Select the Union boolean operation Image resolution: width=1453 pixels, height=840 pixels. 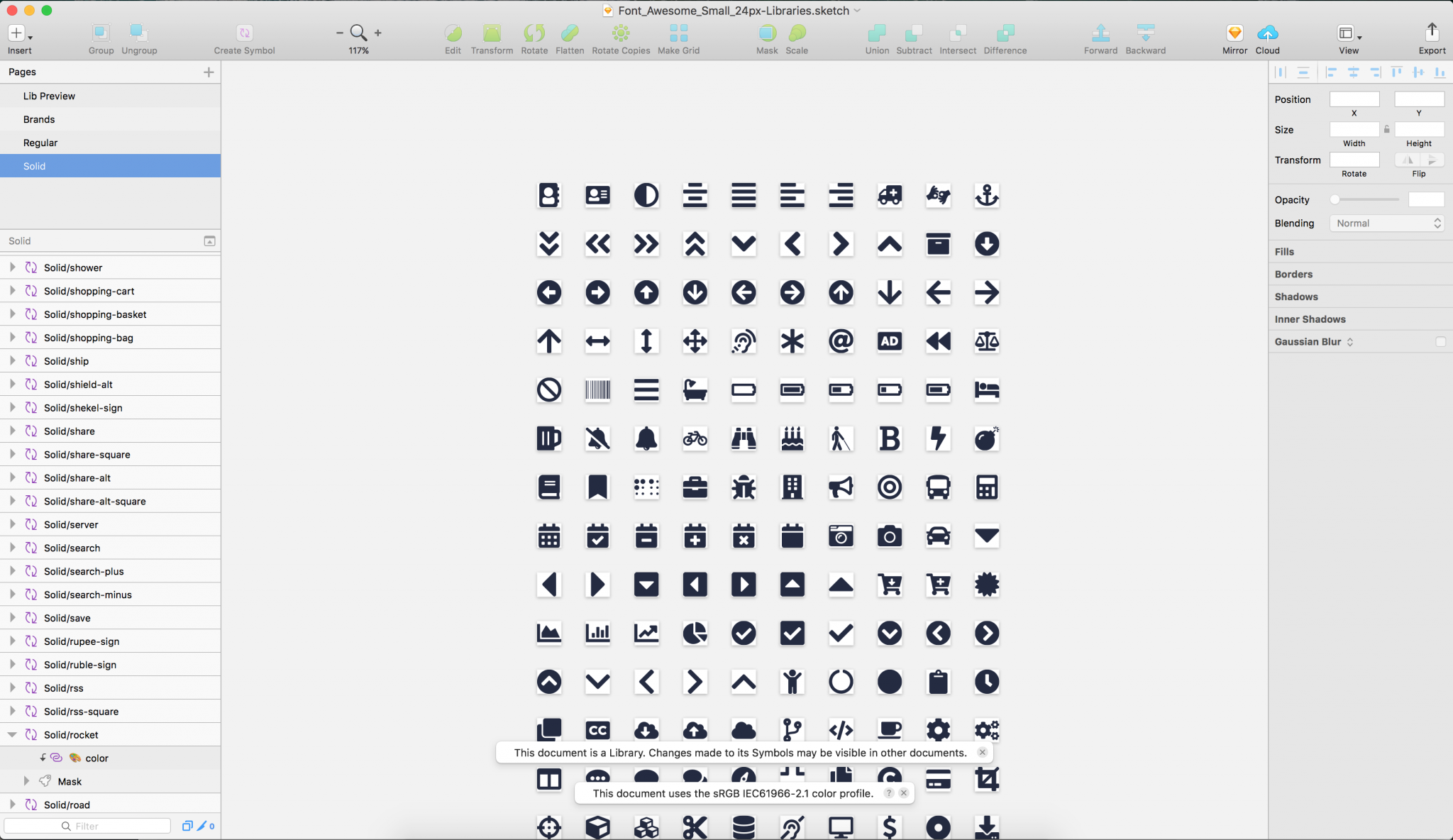coord(876,33)
